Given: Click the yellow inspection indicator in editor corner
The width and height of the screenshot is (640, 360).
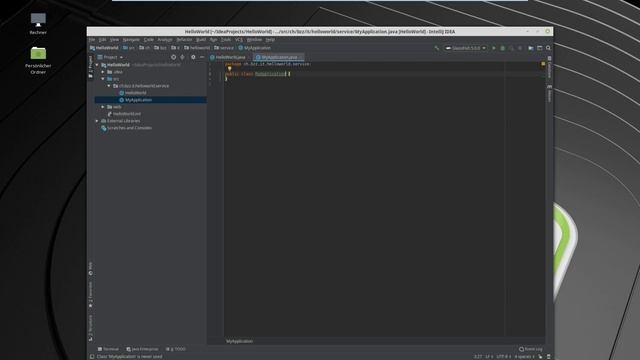Looking at the screenshot, I should coord(543,64).
